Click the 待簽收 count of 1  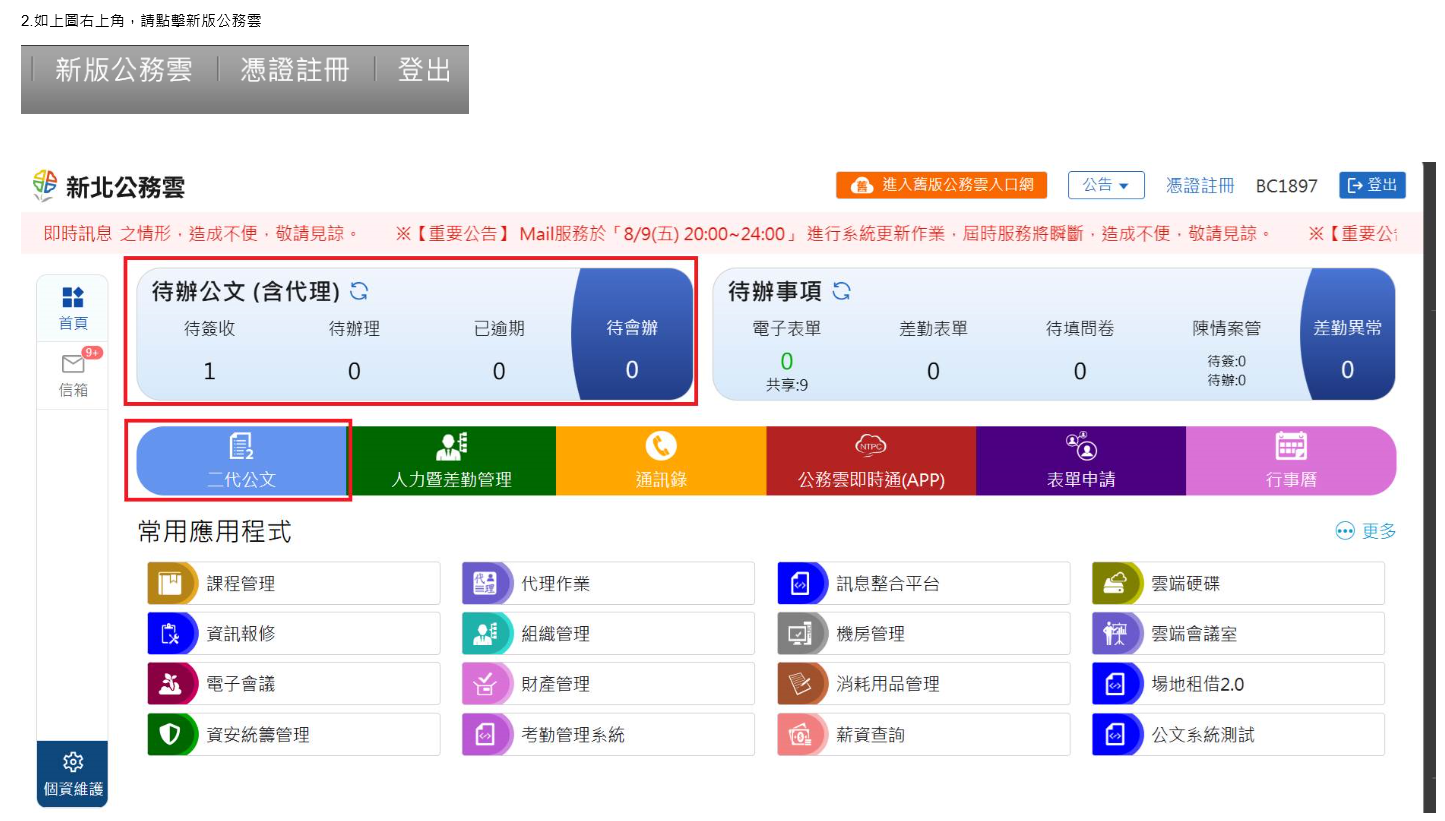pyautogui.click(x=209, y=372)
